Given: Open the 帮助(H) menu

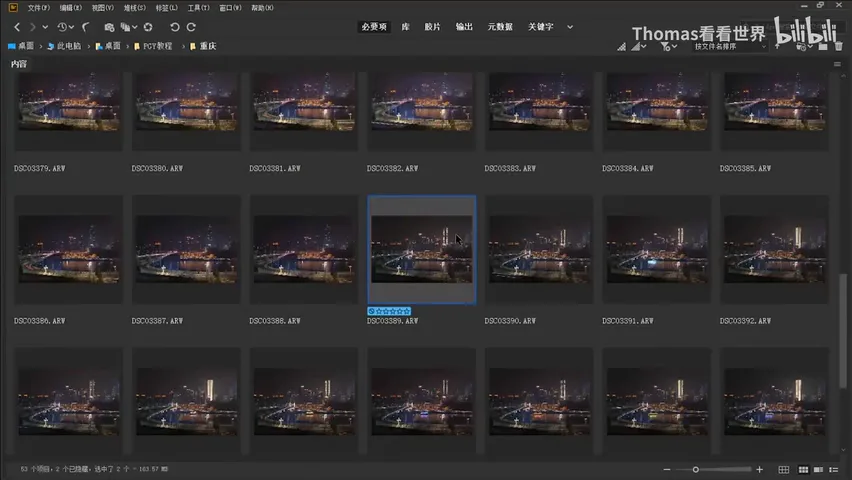Looking at the screenshot, I should [262, 8].
